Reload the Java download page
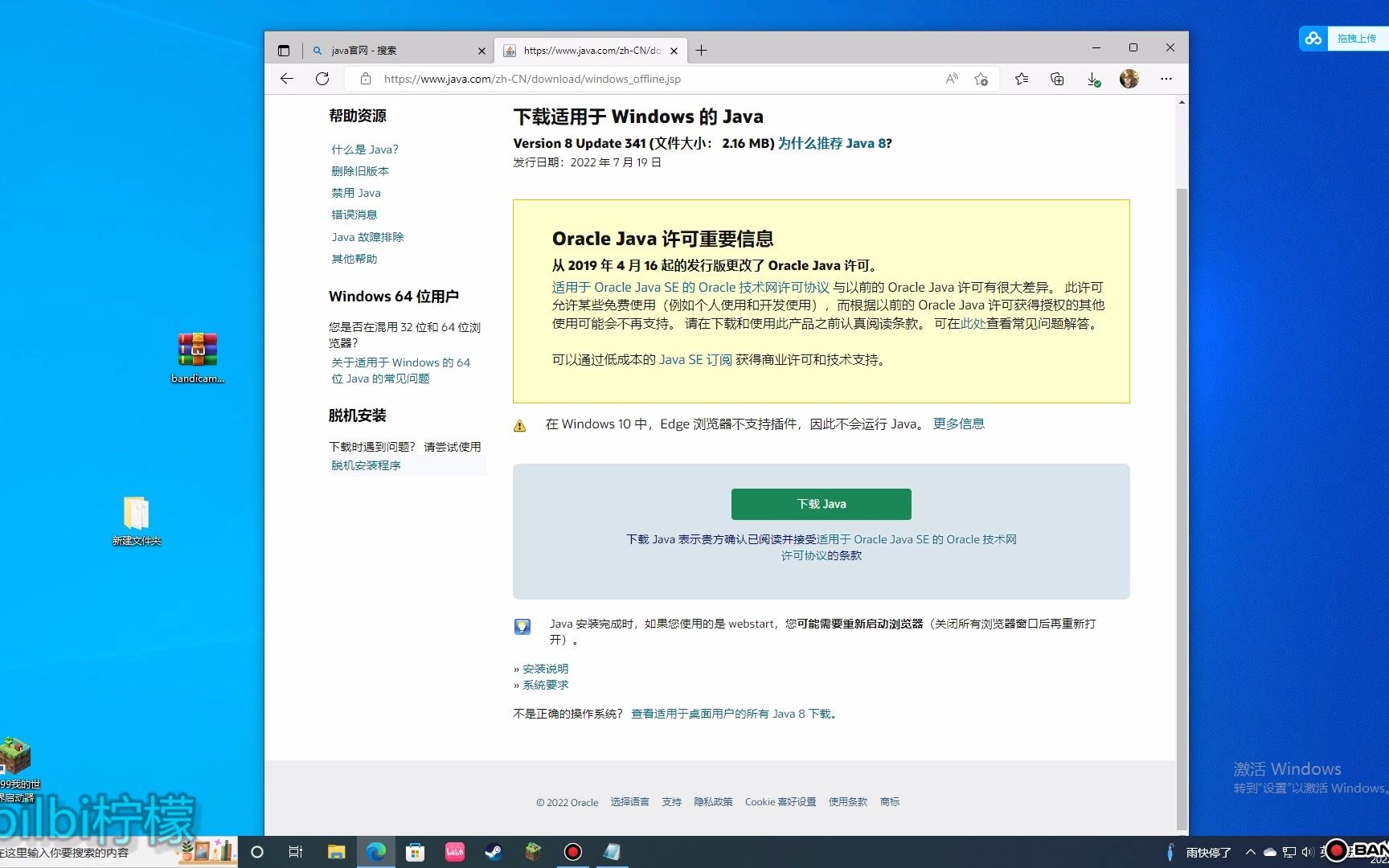Viewport: 1389px width, 868px height. tap(322, 79)
